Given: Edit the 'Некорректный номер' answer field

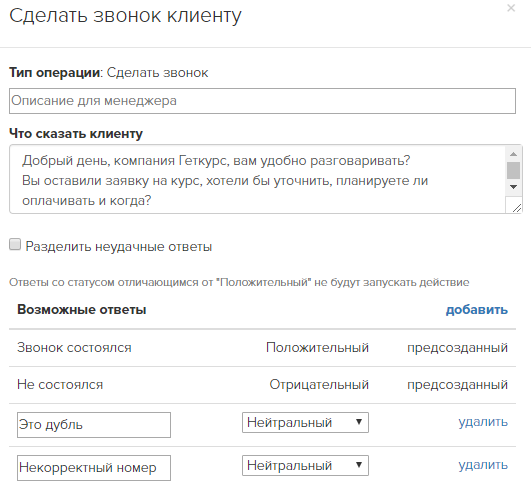Looking at the screenshot, I should click(94, 468).
